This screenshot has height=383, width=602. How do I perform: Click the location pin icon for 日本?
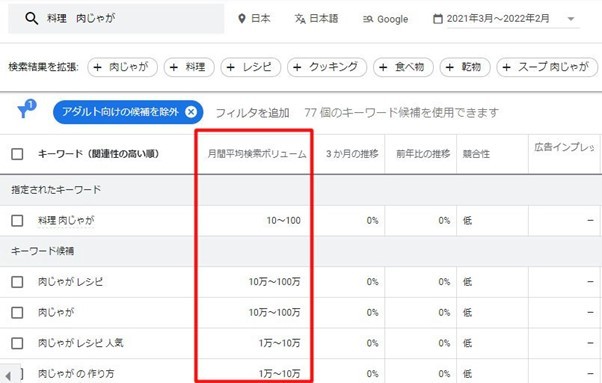(x=242, y=18)
